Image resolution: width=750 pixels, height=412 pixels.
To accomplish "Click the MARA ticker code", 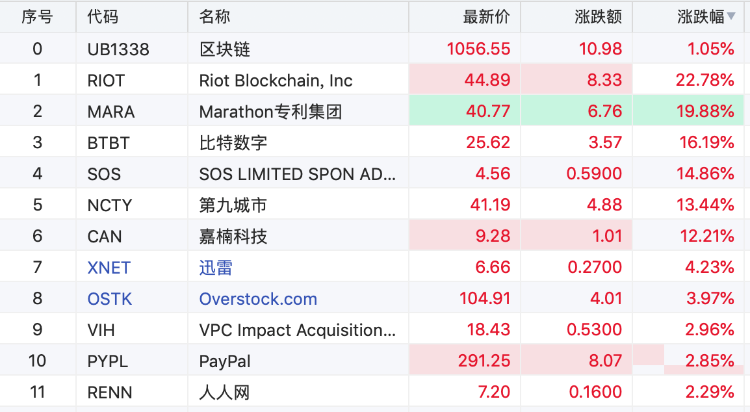I will coord(111,111).
